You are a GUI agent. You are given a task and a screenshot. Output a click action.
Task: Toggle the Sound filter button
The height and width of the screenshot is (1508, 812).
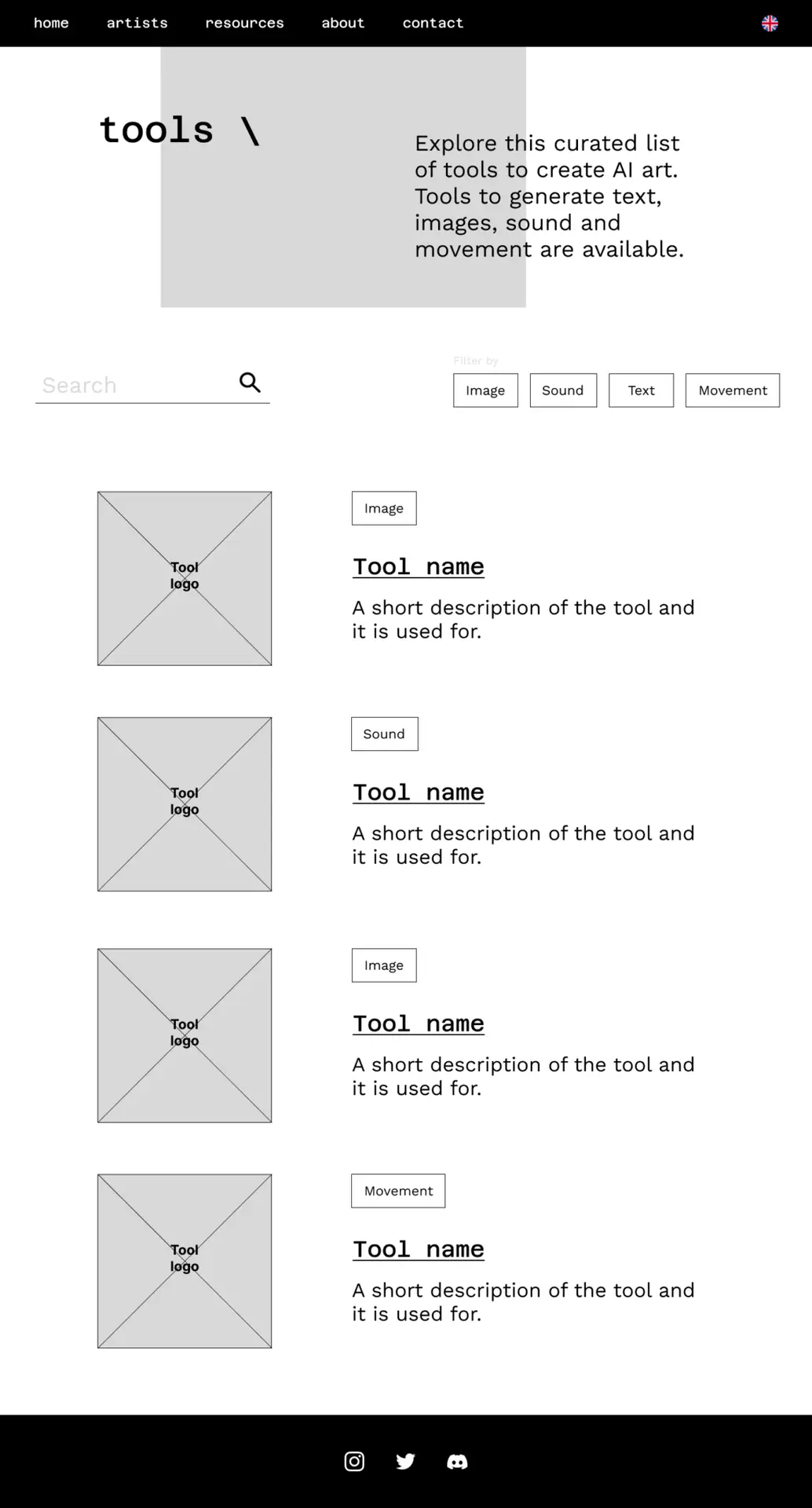click(563, 390)
